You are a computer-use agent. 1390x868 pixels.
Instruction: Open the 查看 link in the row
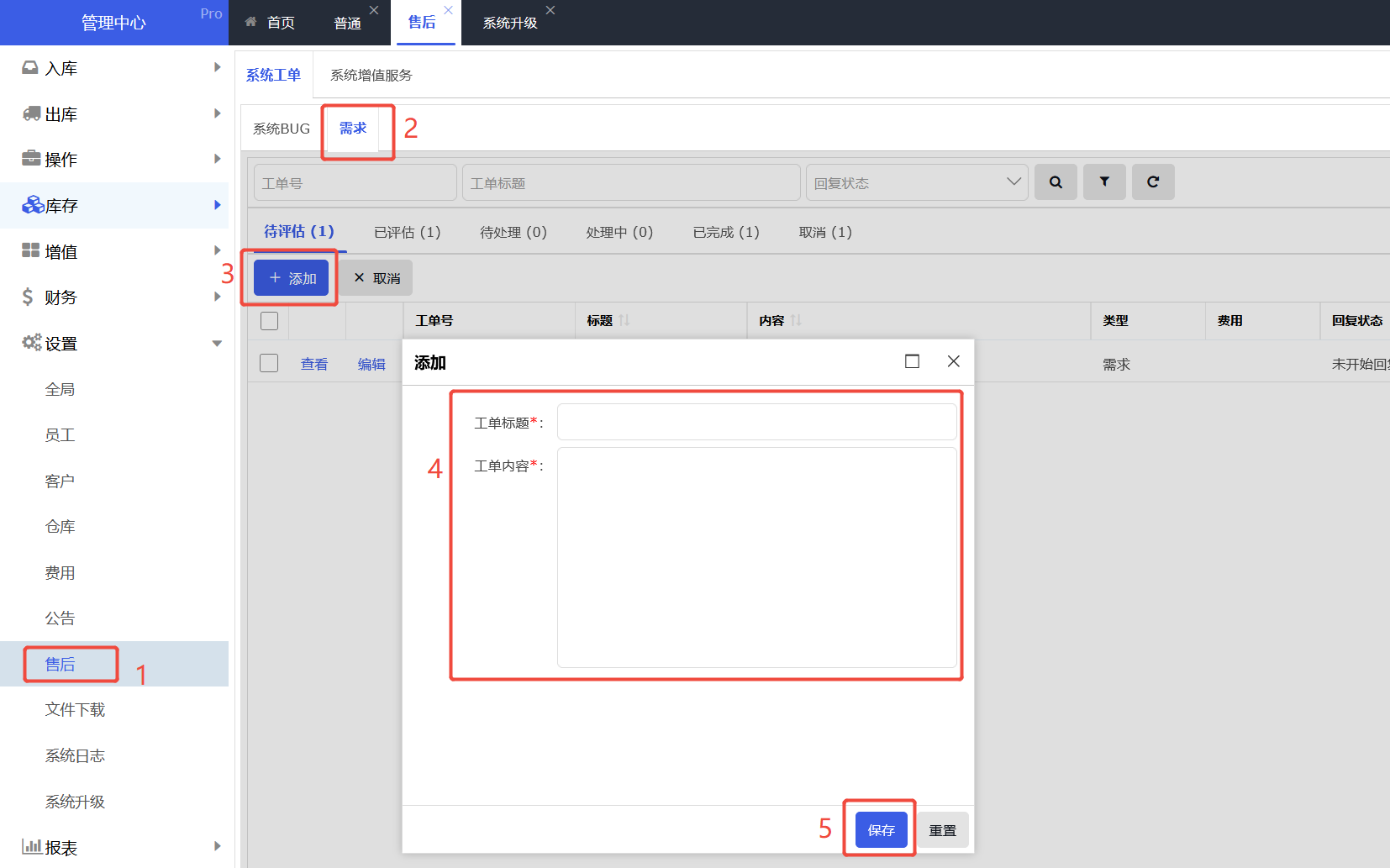tap(314, 364)
